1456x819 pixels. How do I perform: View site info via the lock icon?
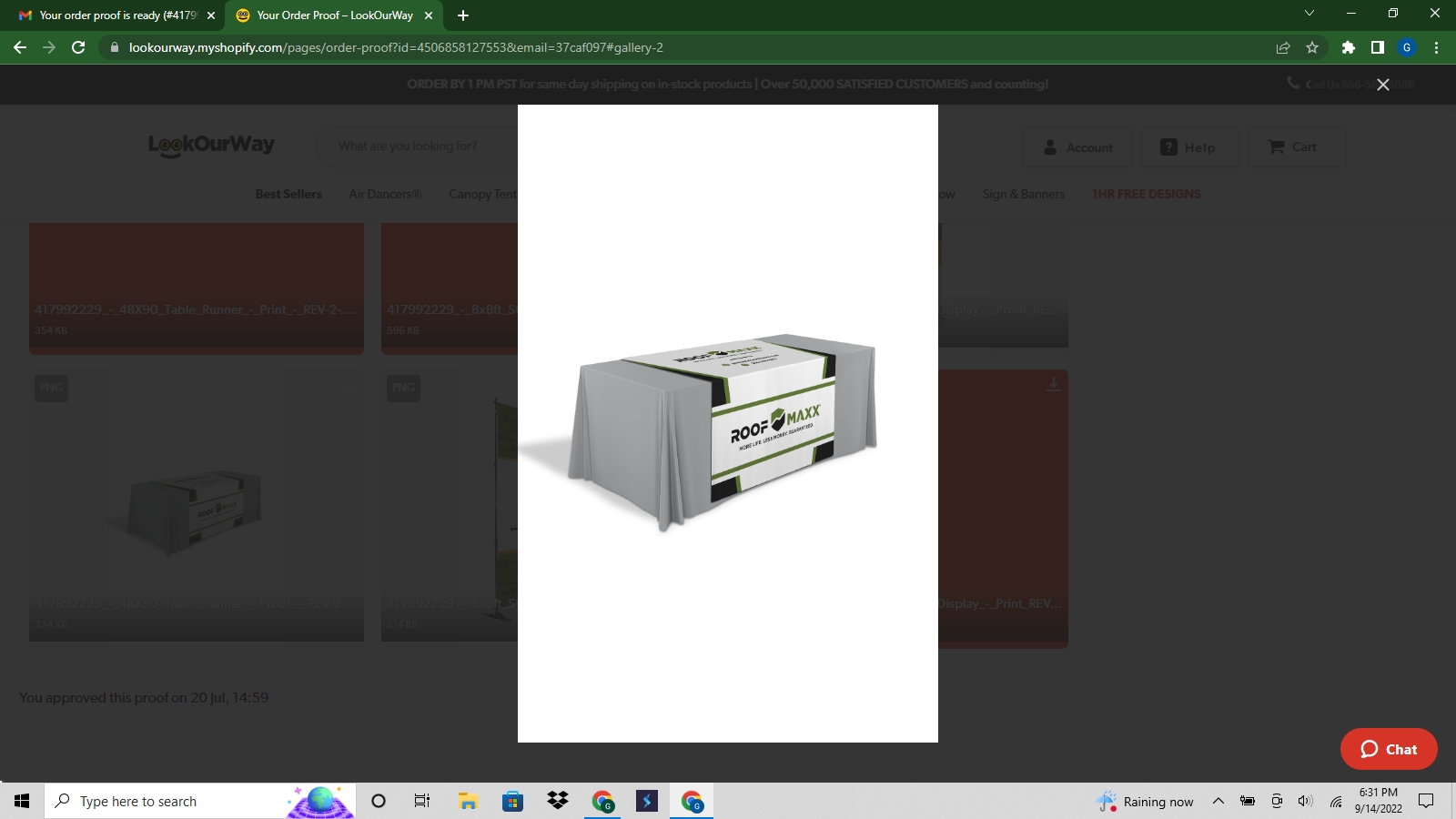114,47
